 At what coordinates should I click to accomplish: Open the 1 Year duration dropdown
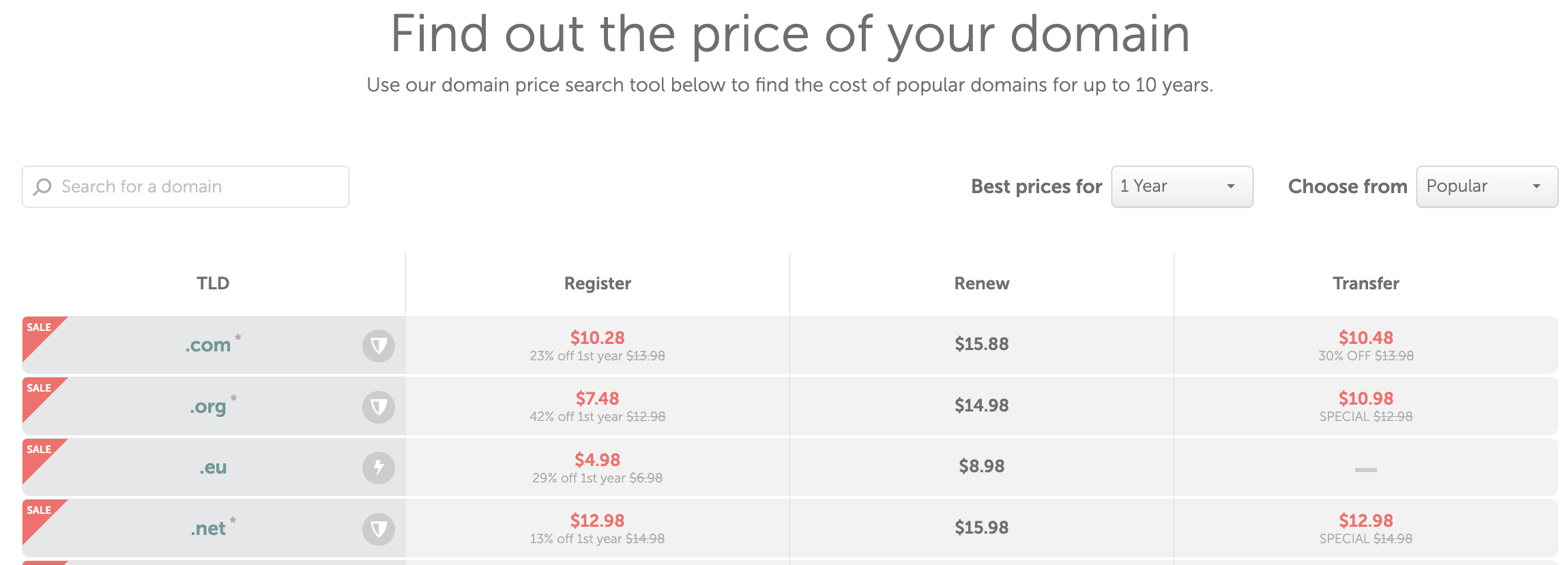click(1182, 186)
